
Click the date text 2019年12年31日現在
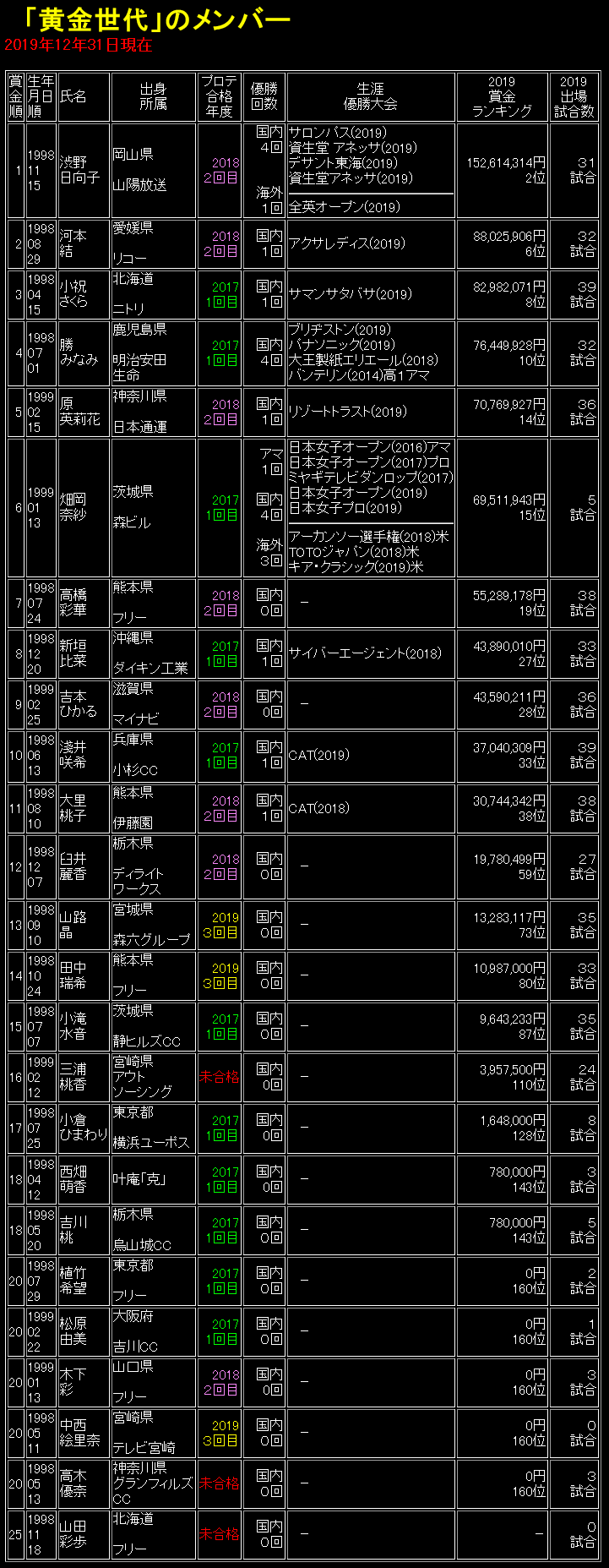pos(79,46)
